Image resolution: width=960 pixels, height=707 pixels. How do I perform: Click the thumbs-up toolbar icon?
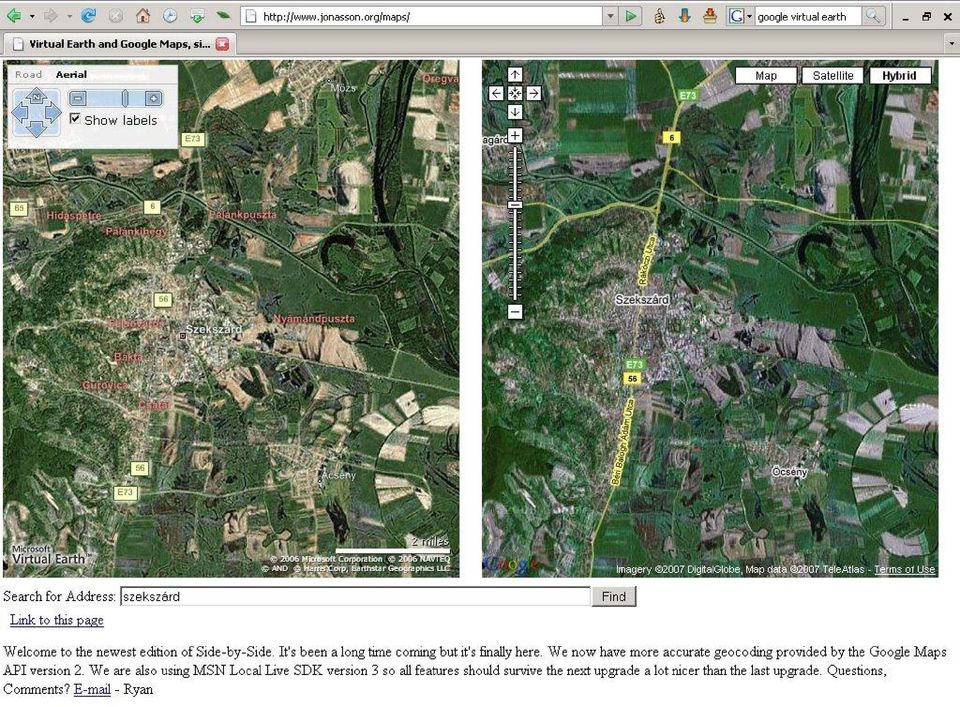(x=659, y=17)
